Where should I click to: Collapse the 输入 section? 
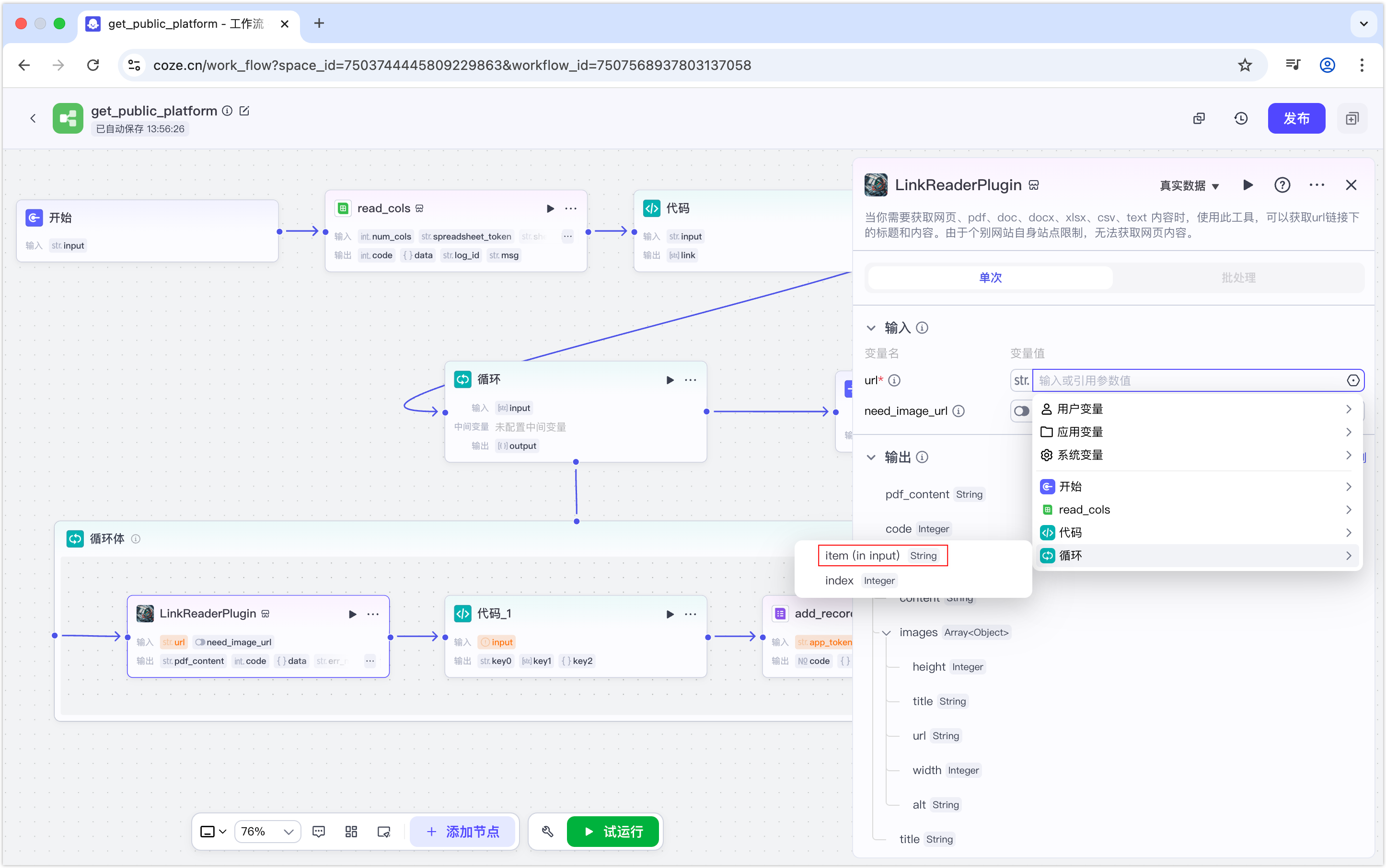point(871,328)
